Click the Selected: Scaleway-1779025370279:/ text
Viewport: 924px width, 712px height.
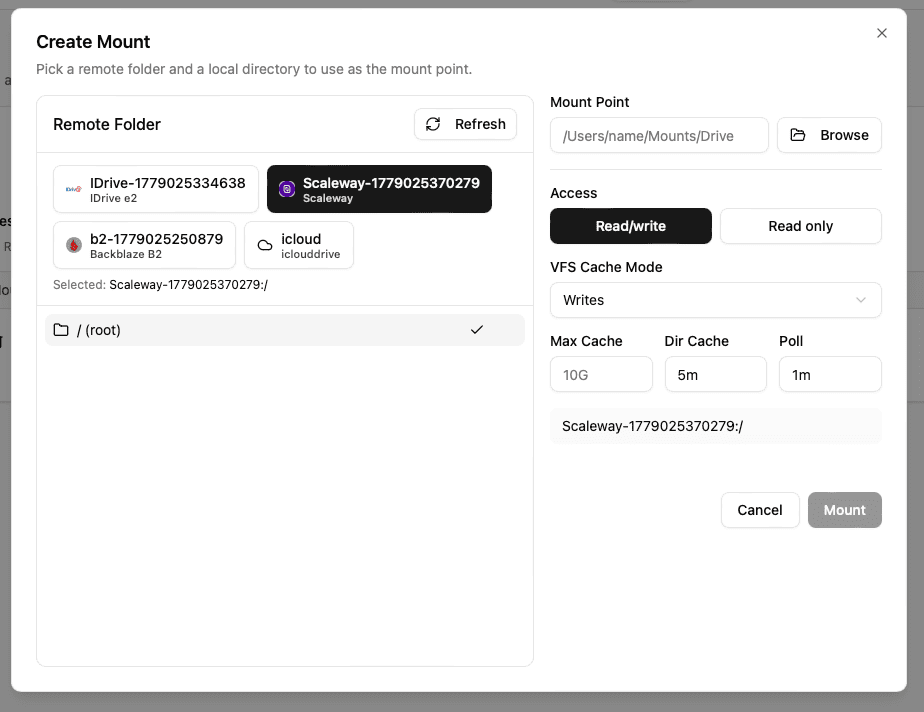(x=160, y=285)
